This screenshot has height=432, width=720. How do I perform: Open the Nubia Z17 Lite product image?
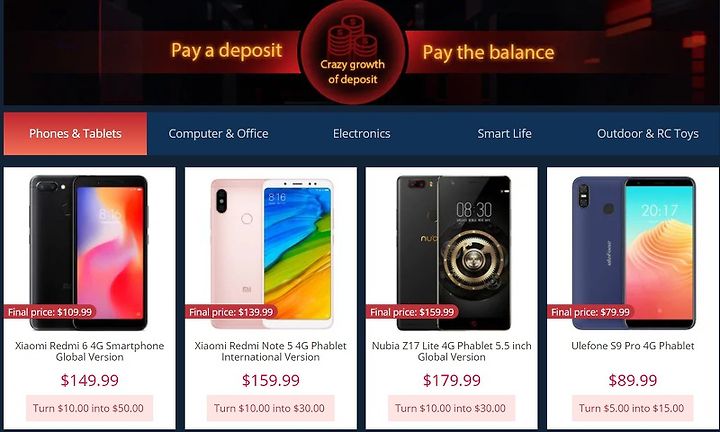coord(453,252)
